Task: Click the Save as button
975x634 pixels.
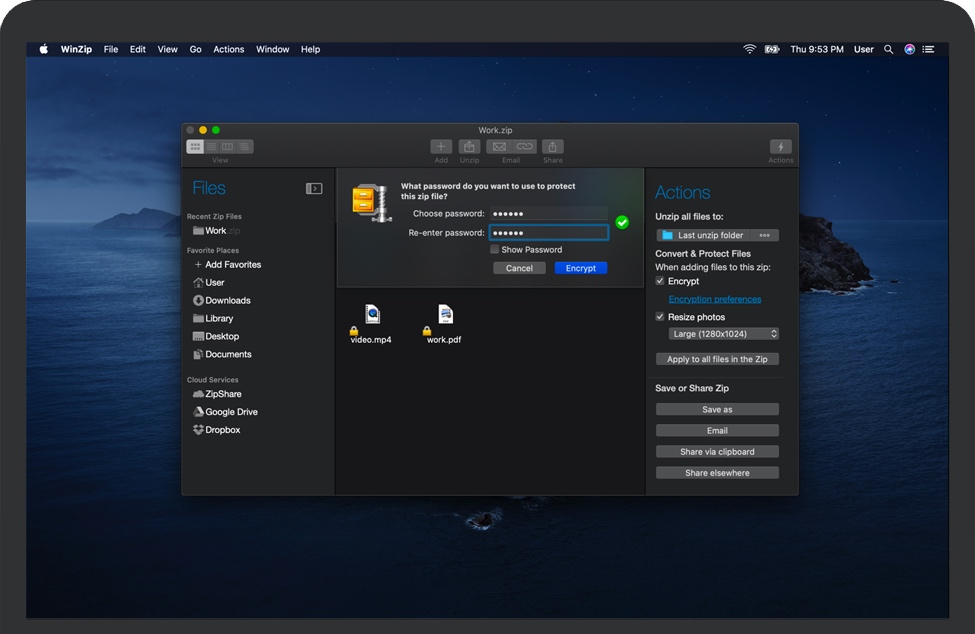Action: (x=717, y=410)
